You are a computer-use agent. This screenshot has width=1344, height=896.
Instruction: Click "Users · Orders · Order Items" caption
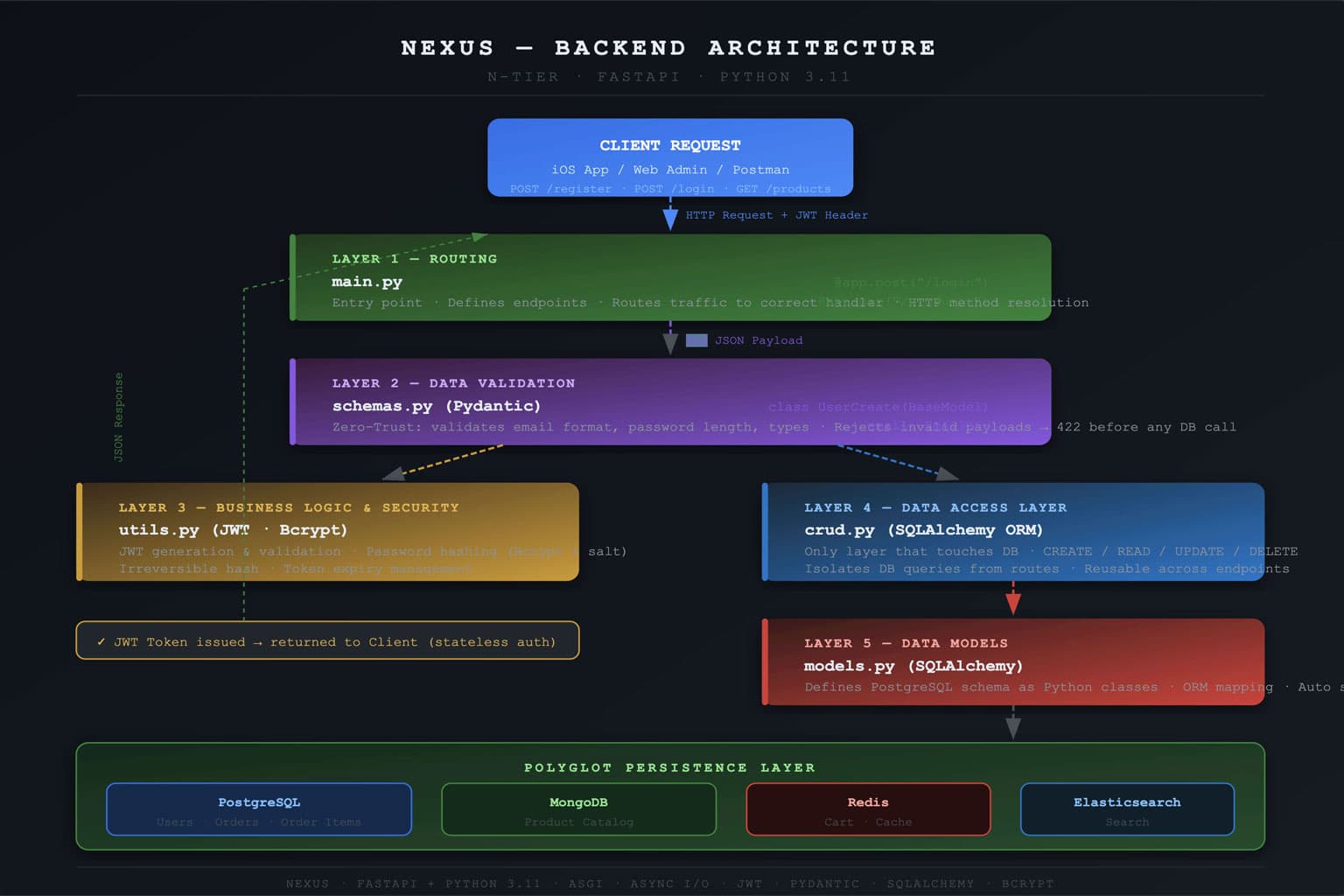[x=259, y=822]
